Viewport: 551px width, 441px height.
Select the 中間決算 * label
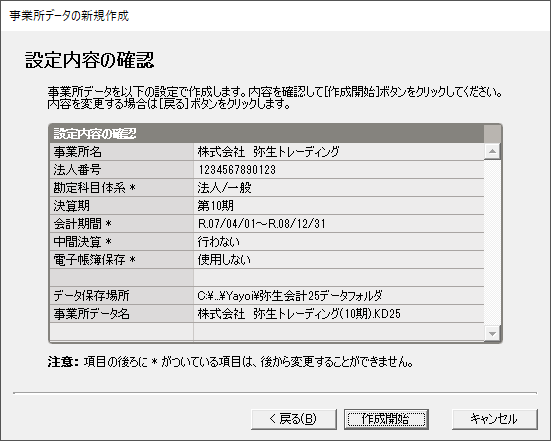click(83, 242)
